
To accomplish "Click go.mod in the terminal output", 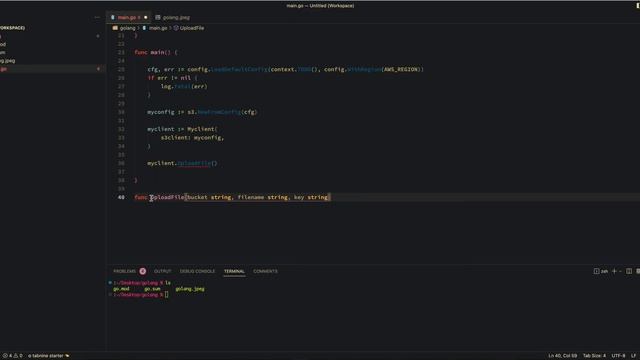I will (x=121, y=289).
